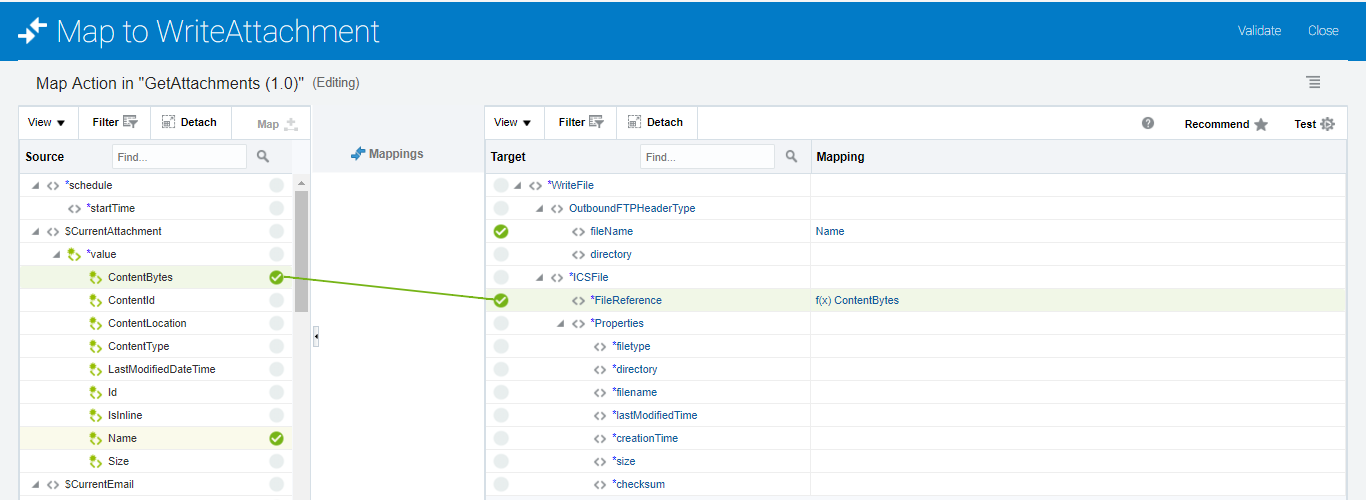This screenshot has width=1366, height=500.
Task: Click the Source Filter icon
Action: [x=129, y=123]
